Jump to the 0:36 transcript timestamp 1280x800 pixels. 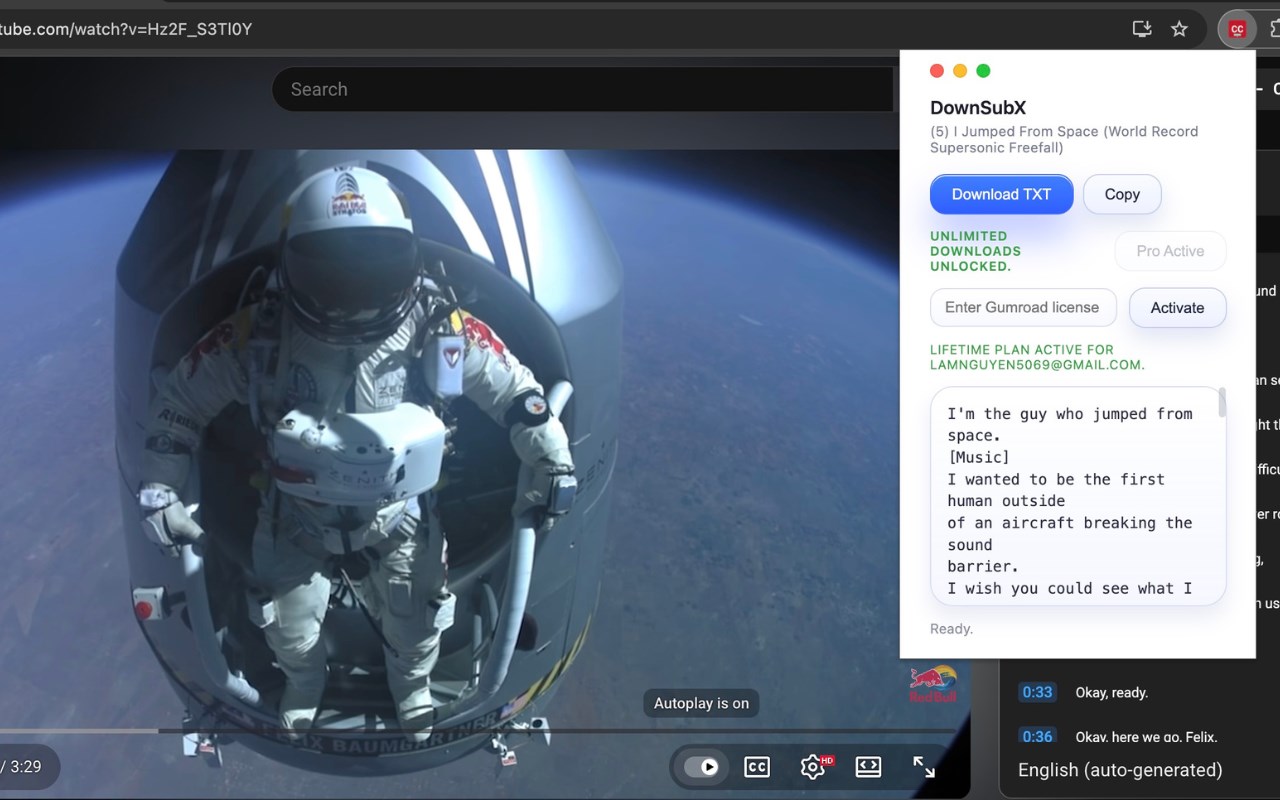click(1037, 737)
